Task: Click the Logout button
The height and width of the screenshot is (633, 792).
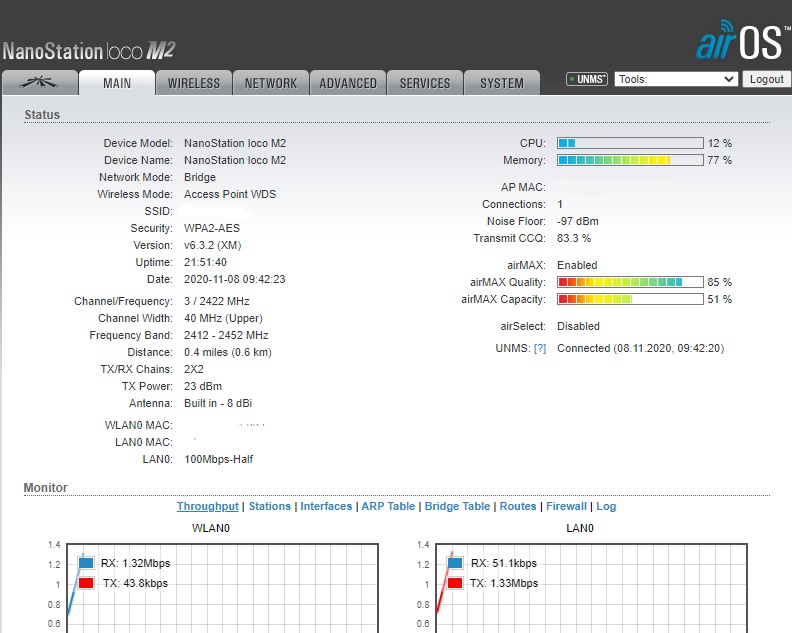Action: pyautogui.click(x=766, y=79)
